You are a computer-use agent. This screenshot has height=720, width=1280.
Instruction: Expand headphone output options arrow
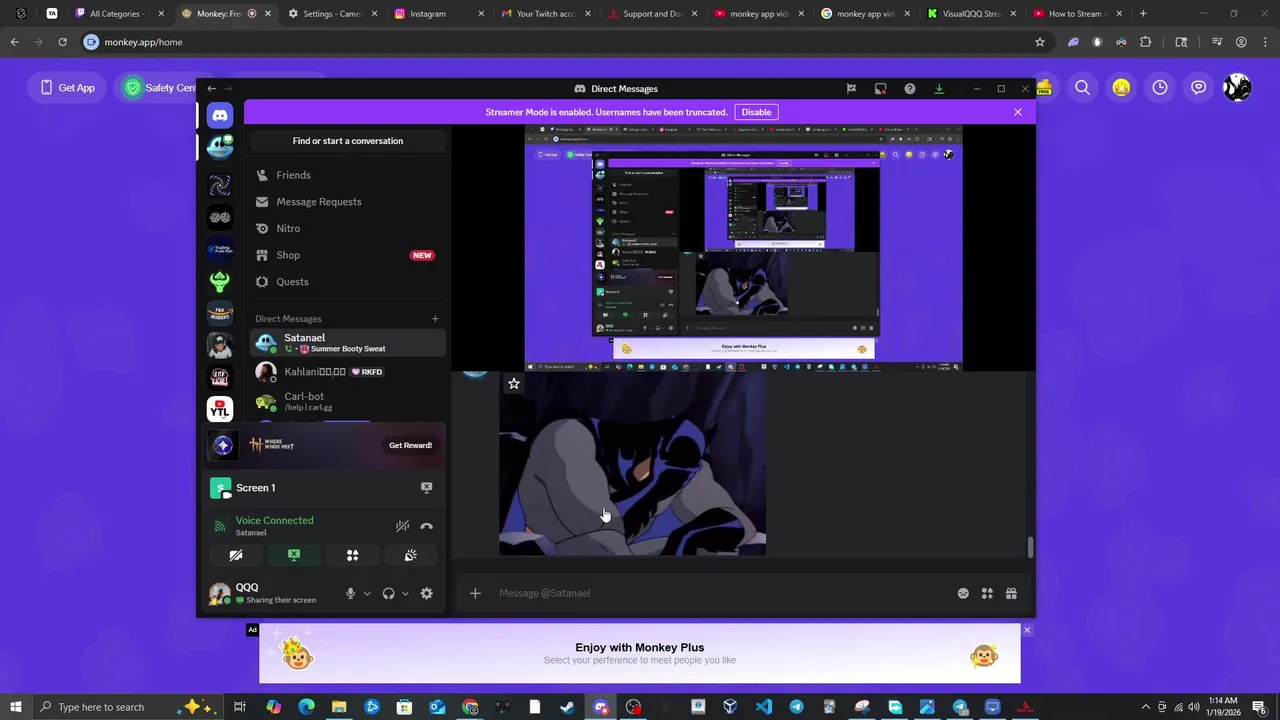pyautogui.click(x=405, y=593)
